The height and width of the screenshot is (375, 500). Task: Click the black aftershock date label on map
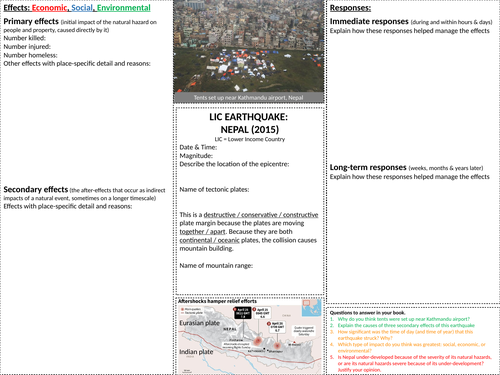tap(243, 313)
